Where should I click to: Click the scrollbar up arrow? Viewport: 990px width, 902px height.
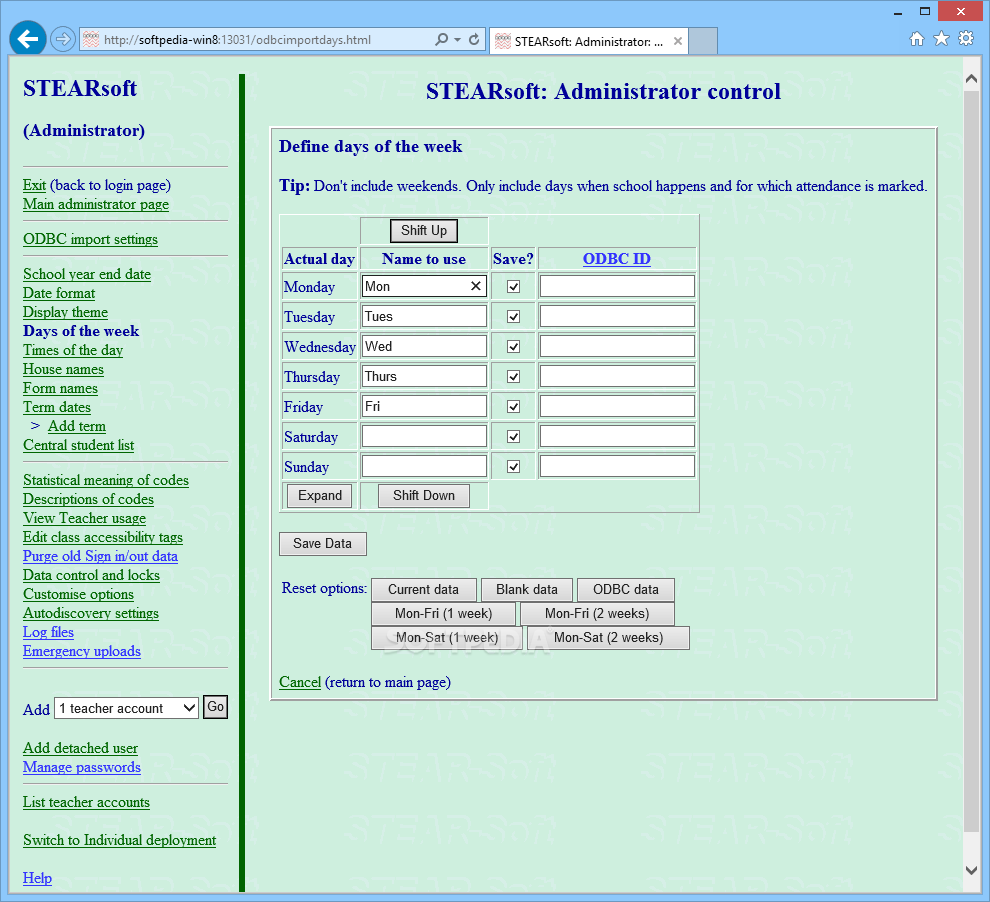972,79
